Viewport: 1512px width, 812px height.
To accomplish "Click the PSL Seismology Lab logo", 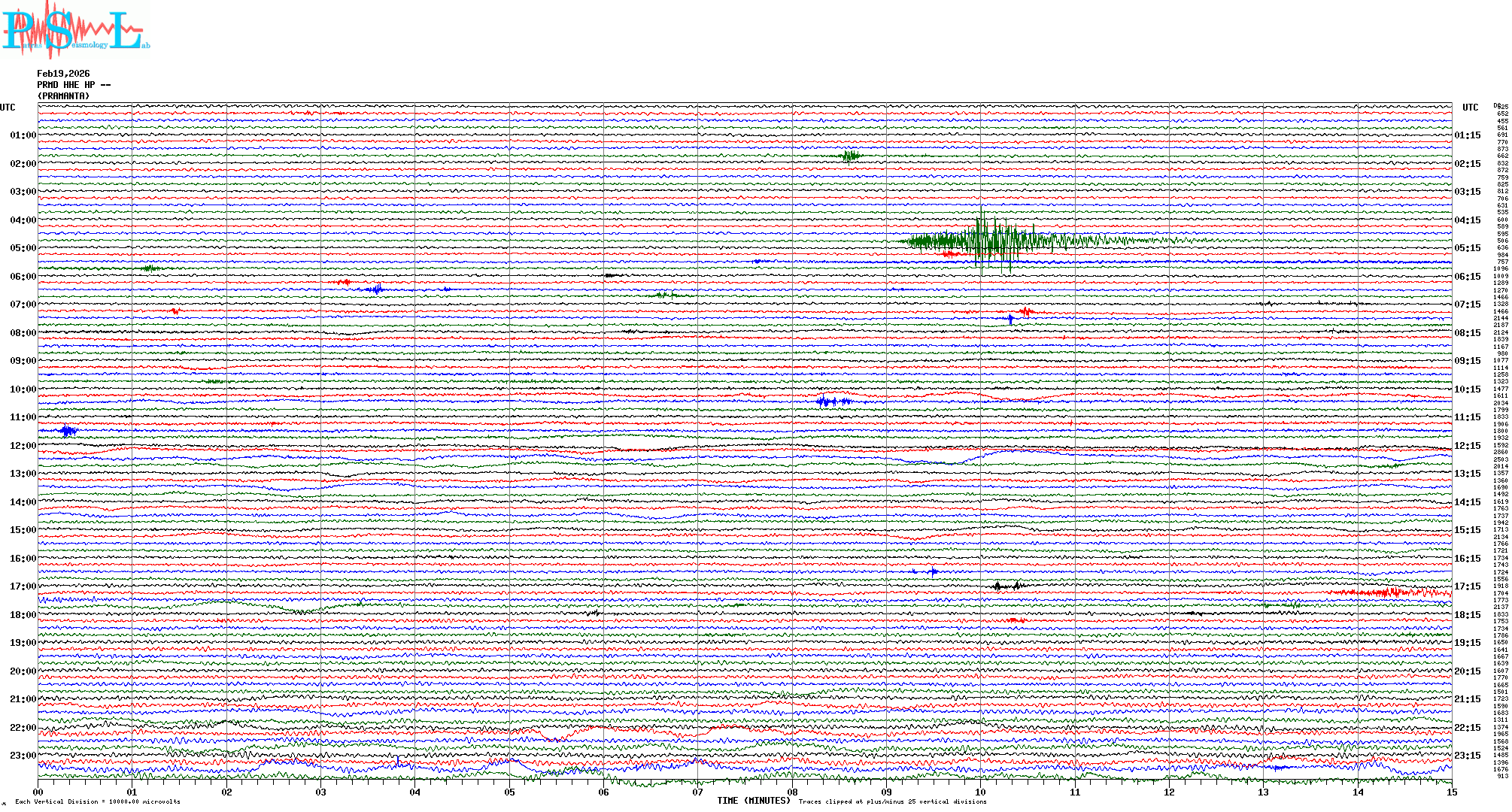I will click(x=75, y=29).
